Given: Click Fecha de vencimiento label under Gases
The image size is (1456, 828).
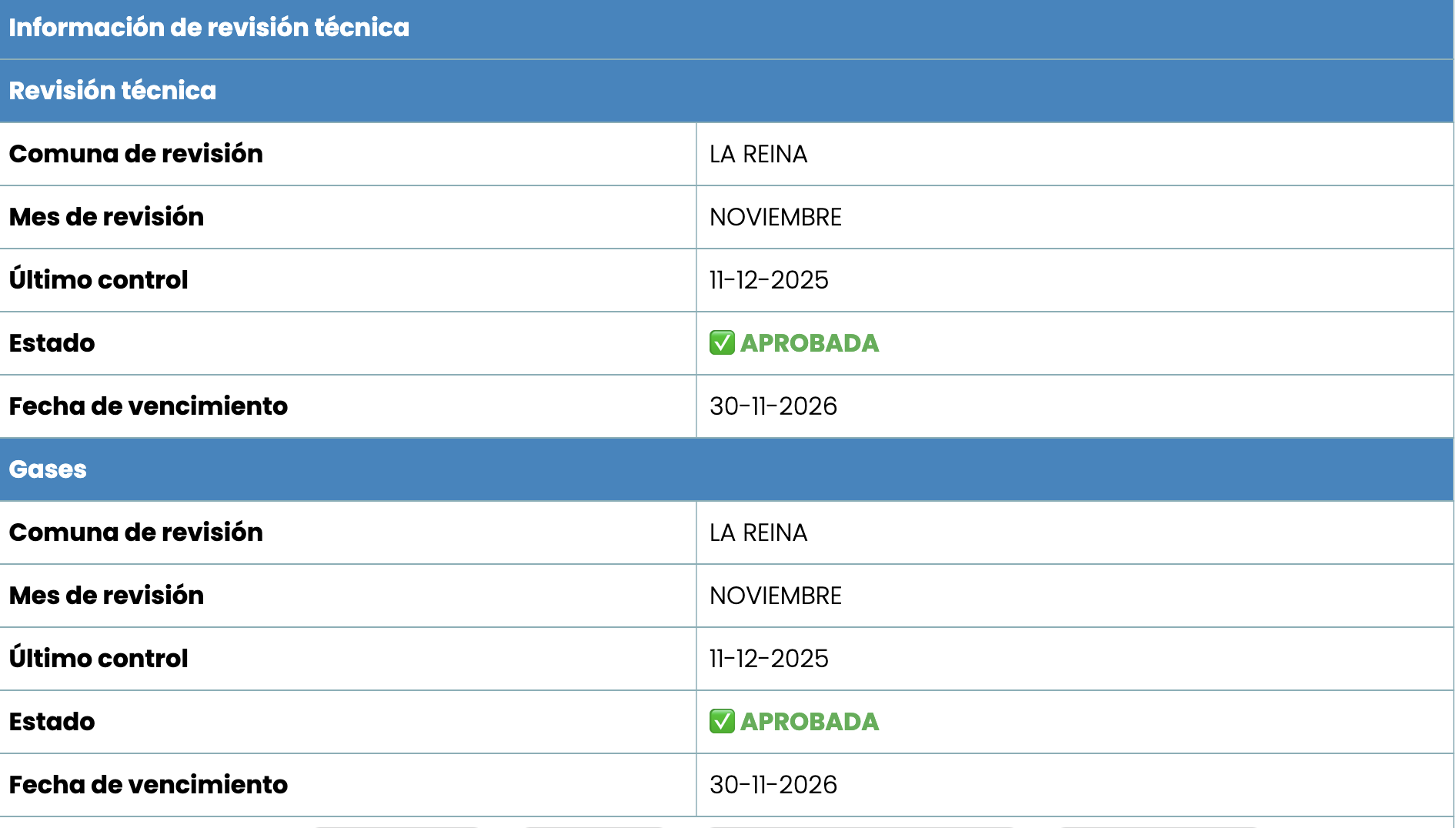Looking at the screenshot, I should tap(149, 785).
